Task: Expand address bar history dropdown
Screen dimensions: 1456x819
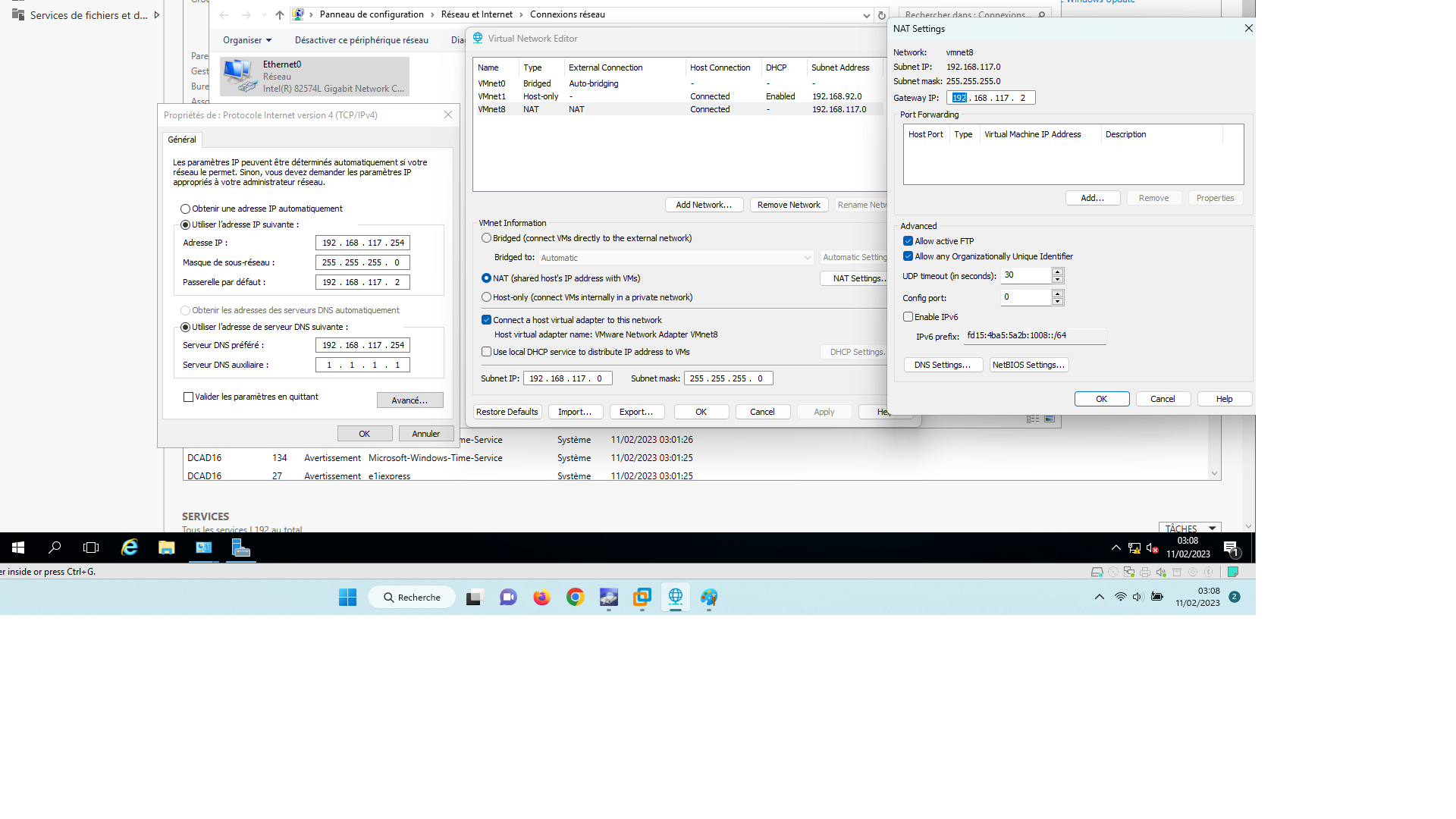Action: click(866, 15)
